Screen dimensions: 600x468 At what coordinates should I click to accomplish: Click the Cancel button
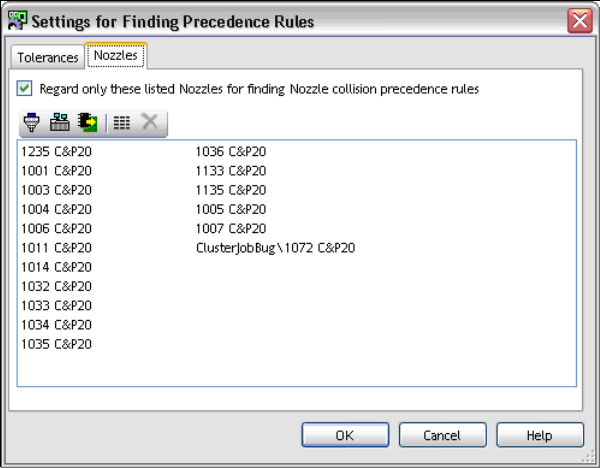point(441,435)
